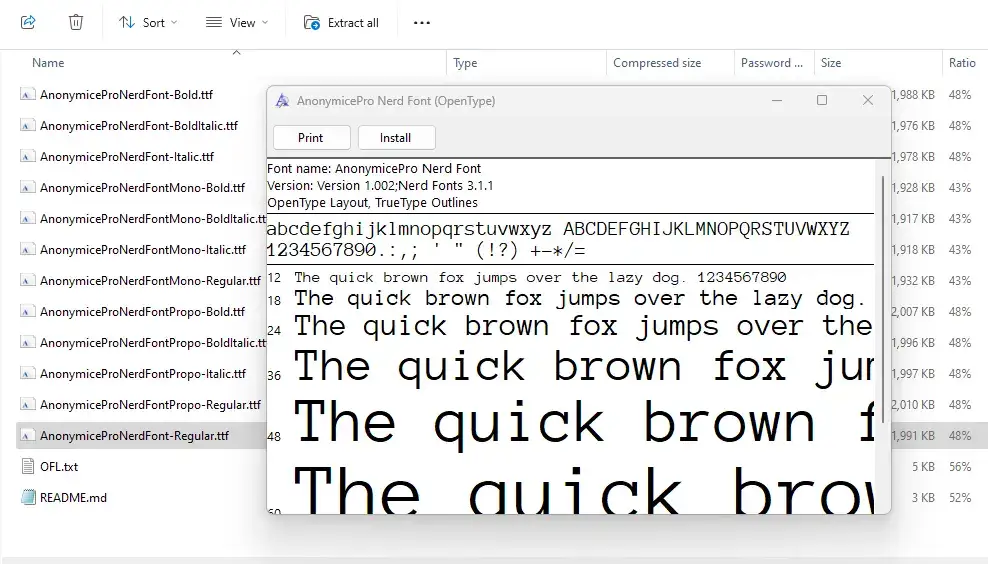The width and height of the screenshot is (988, 564).
Task: Select AnonymiceProNerdFontPropo-Italic.ttf in the list
Action: pos(142,374)
